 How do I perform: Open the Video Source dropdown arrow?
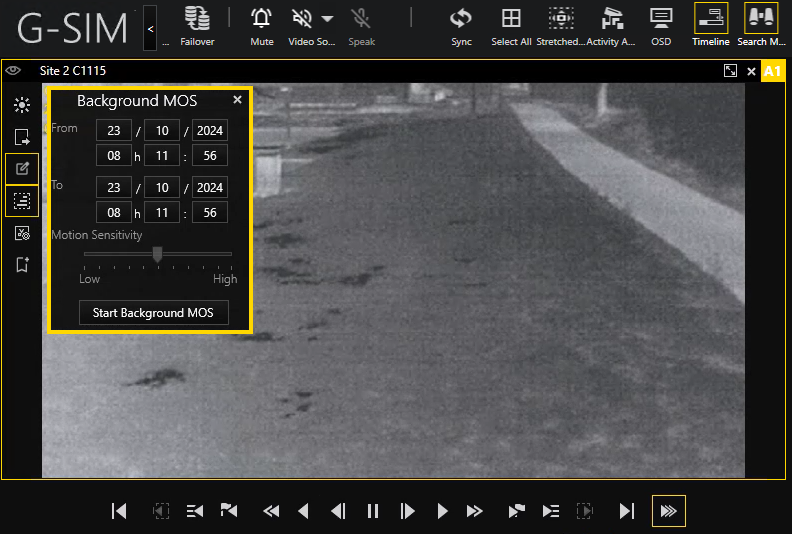[x=327, y=19]
